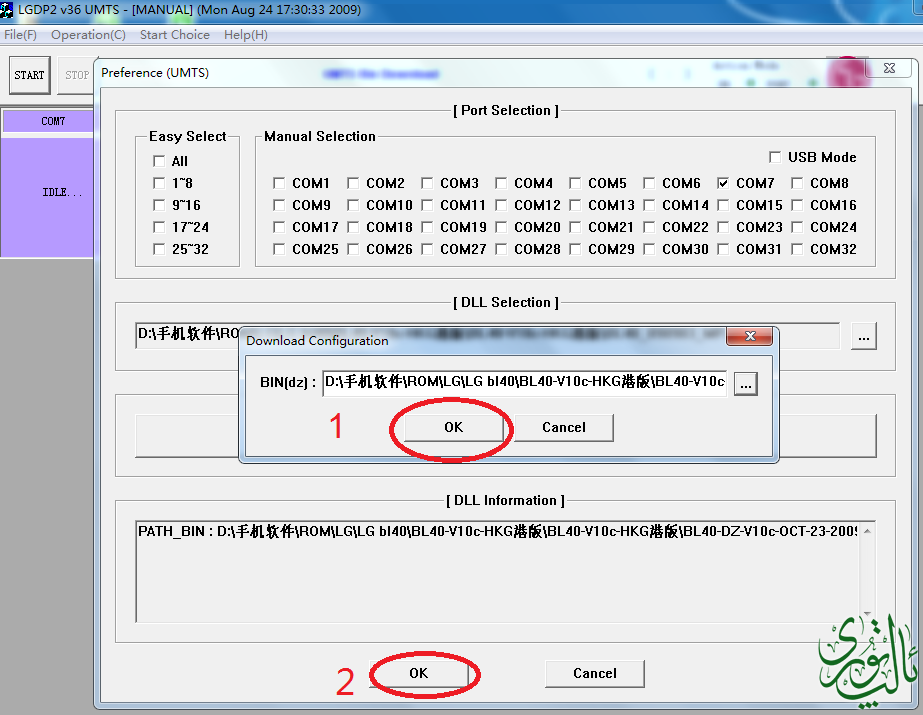This screenshot has width=923, height=715.
Task: Select the COM7 port panel header
Action: 48,121
